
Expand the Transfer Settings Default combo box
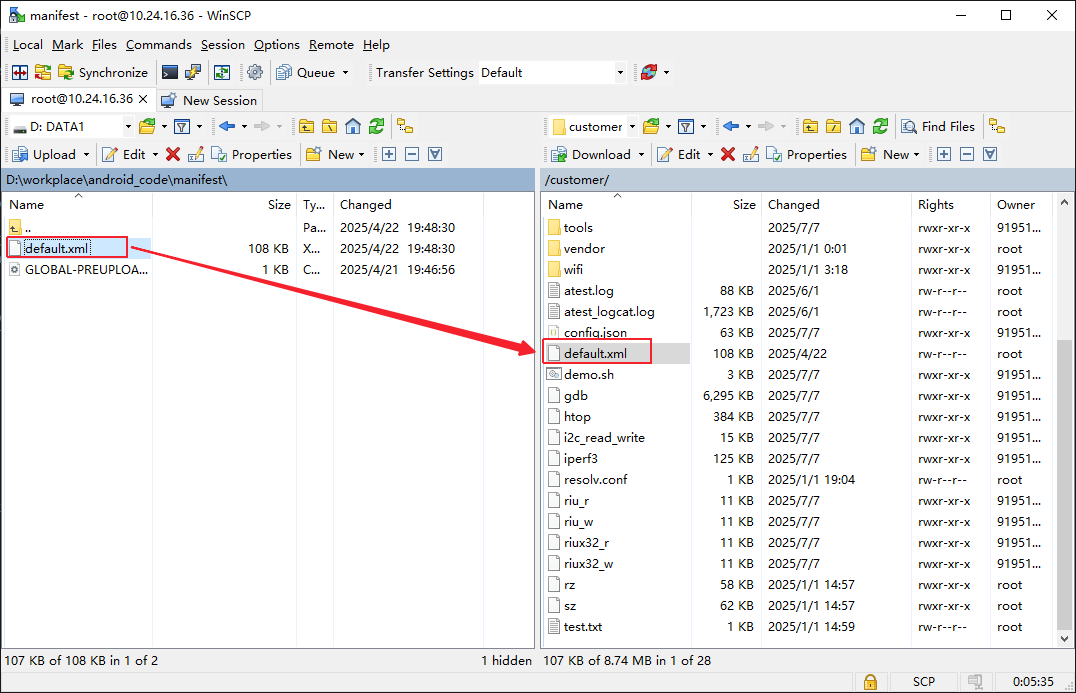pyautogui.click(x=620, y=72)
